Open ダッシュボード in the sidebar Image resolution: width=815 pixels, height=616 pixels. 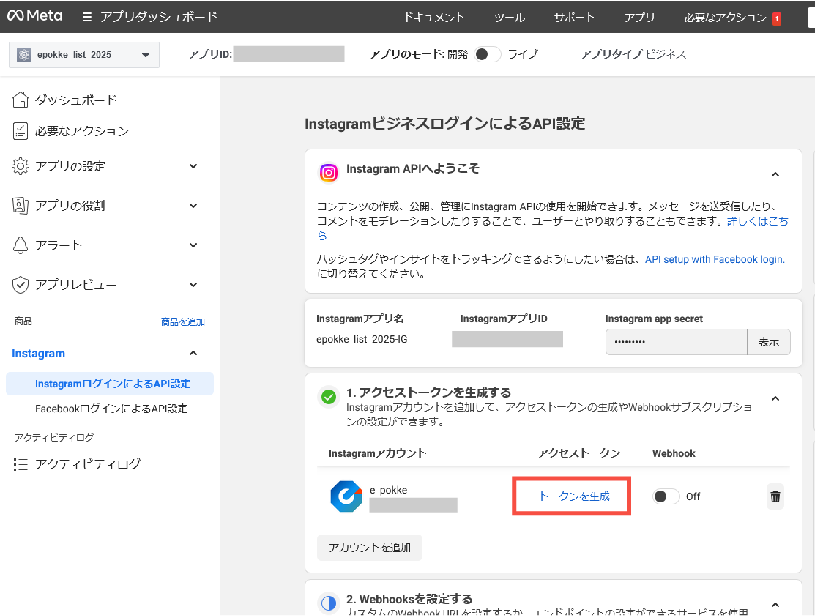pyautogui.click(x=76, y=100)
